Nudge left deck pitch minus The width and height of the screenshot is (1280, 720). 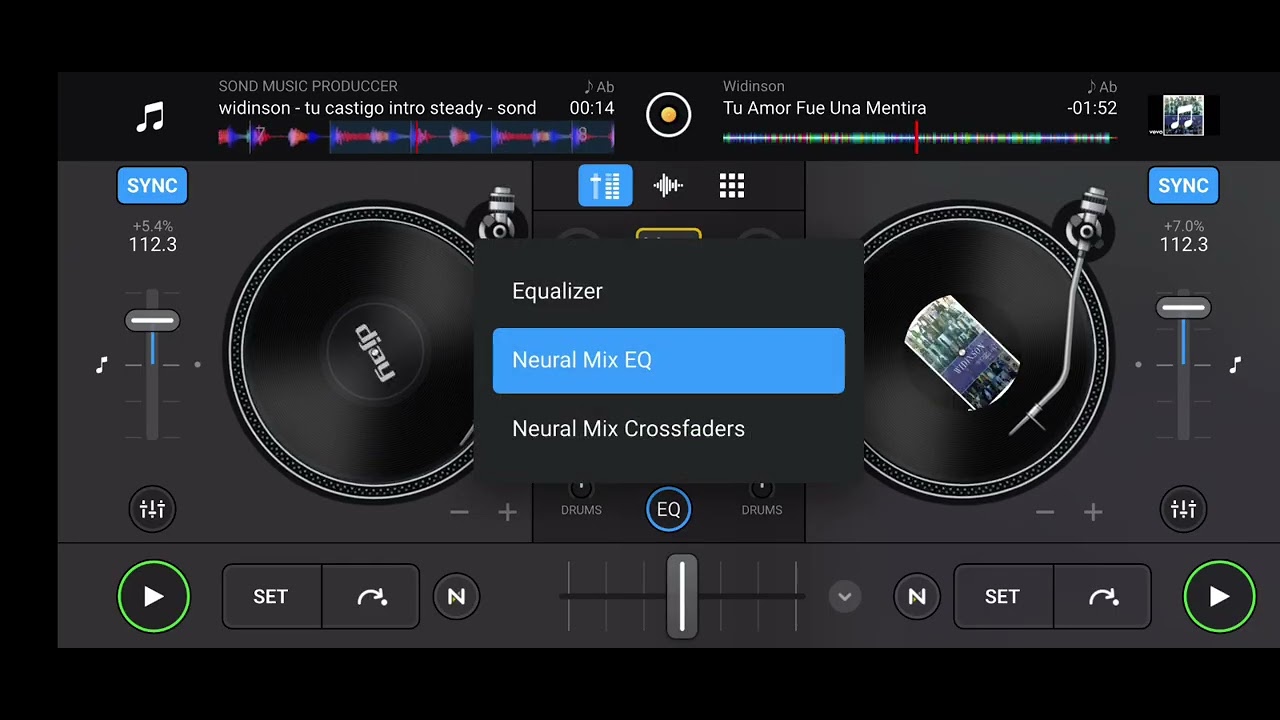459,513
